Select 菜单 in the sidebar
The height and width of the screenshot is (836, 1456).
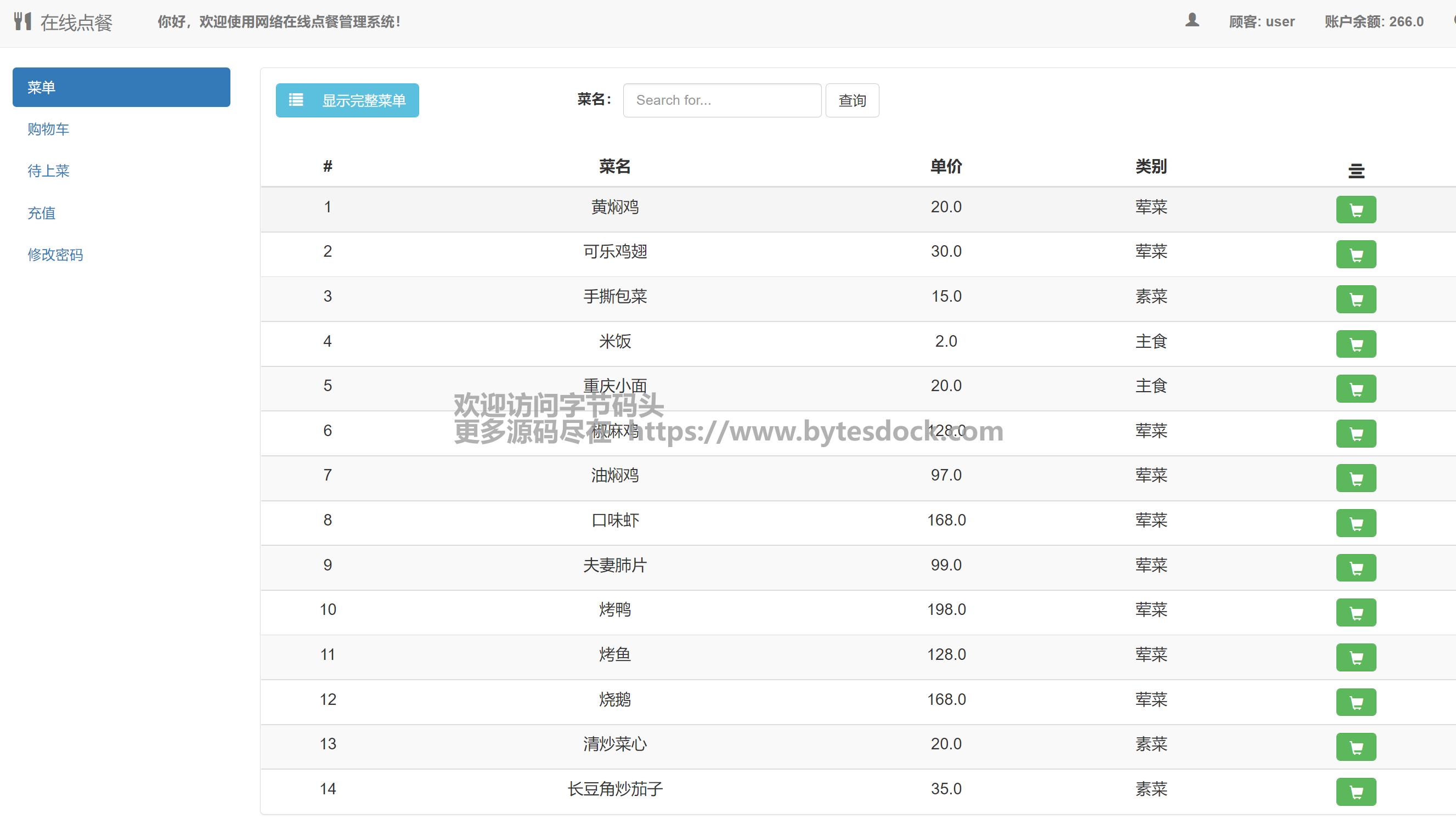(x=121, y=87)
